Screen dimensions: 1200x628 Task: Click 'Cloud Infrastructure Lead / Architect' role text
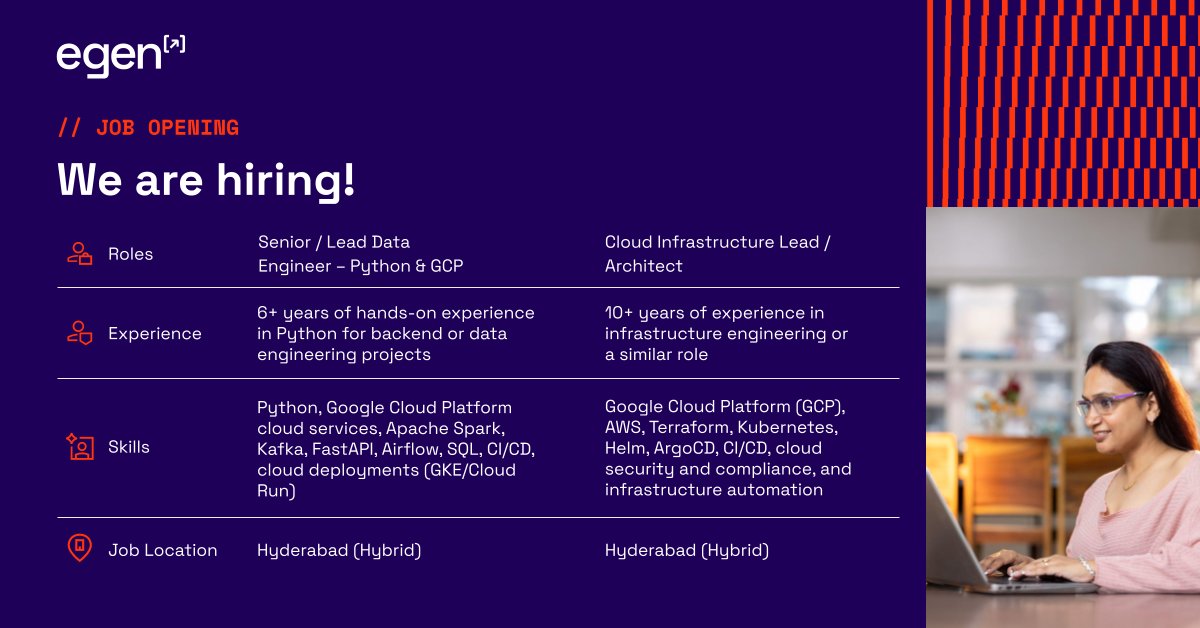point(718,254)
